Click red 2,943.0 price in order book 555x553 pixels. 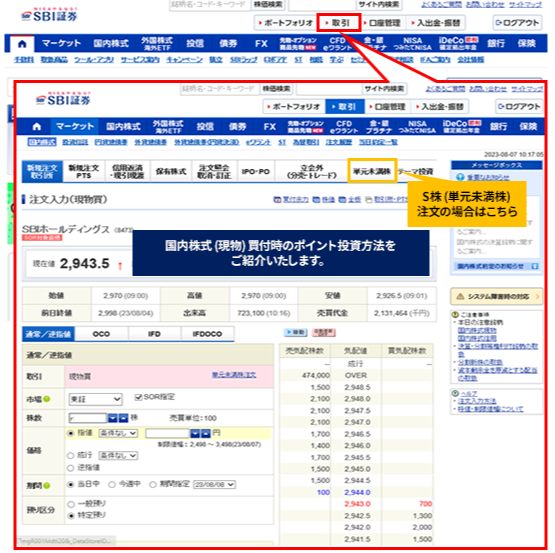(x=357, y=504)
